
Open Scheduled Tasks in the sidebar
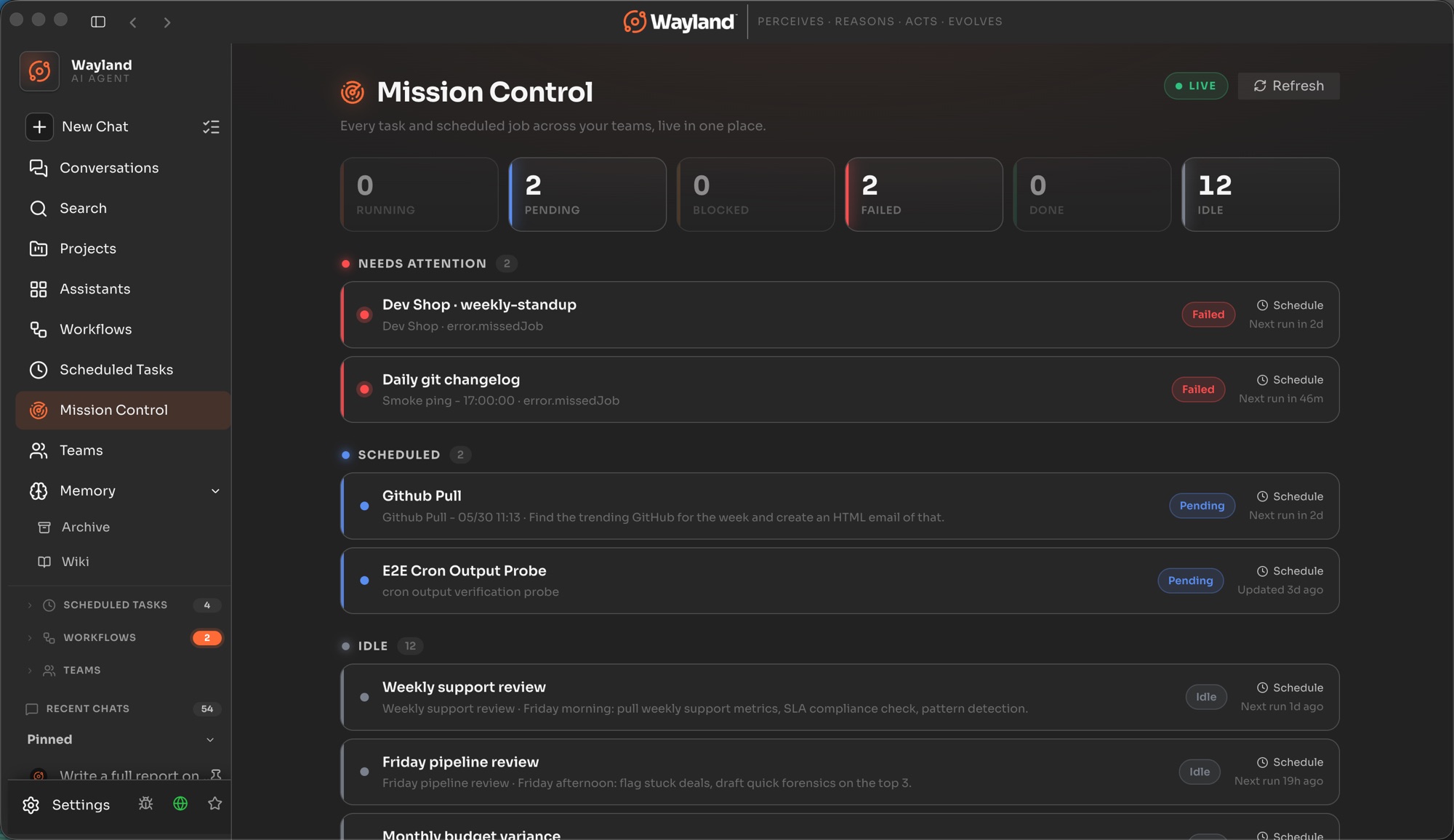click(x=122, y=370)
